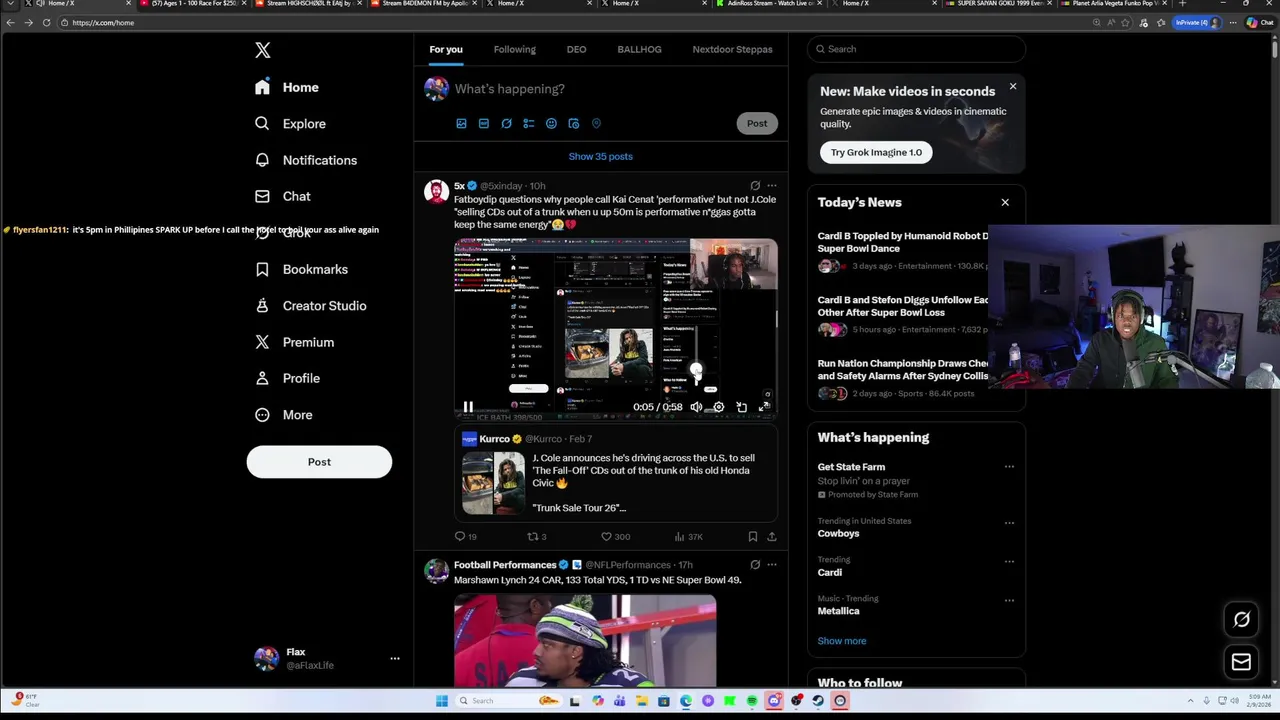
Task: Share 5x's post
Action: pos(771,537)
